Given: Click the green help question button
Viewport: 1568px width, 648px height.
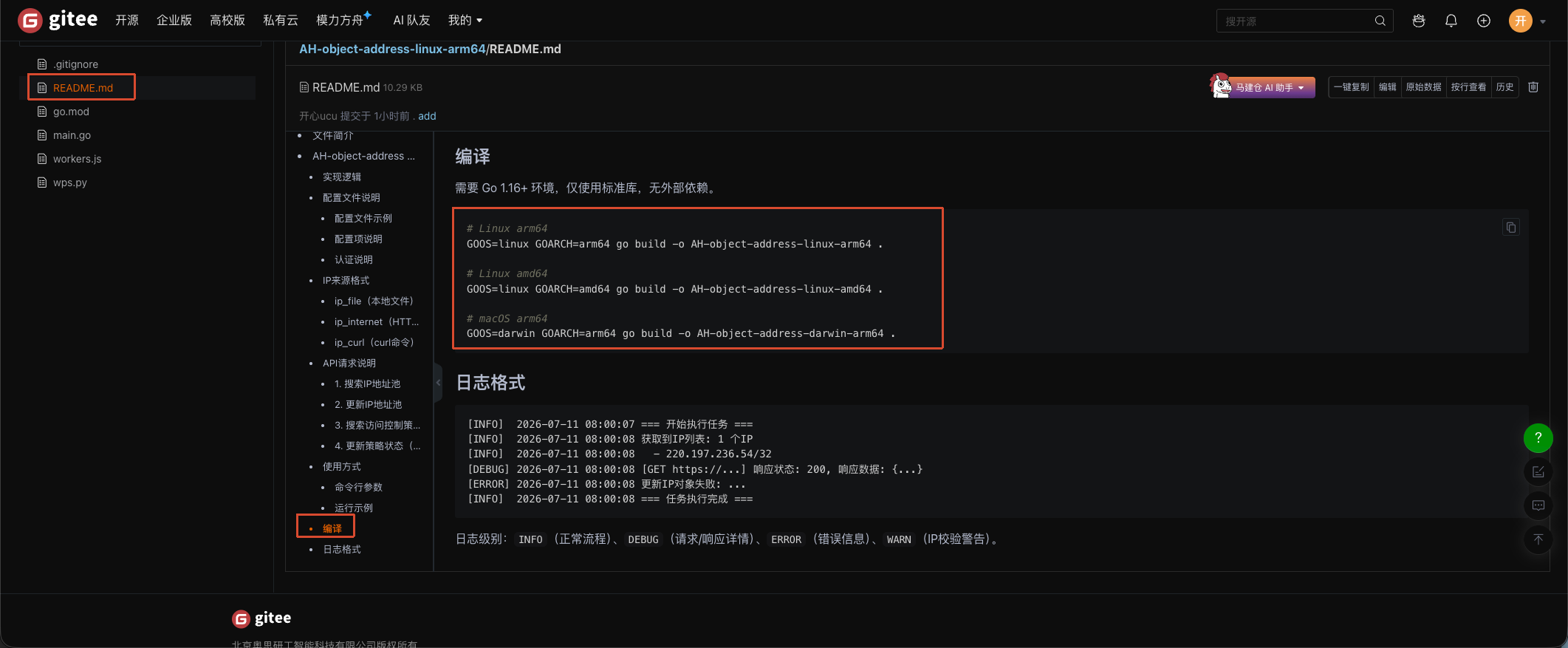Looking at the screenshot, I should coord(1538,438).
